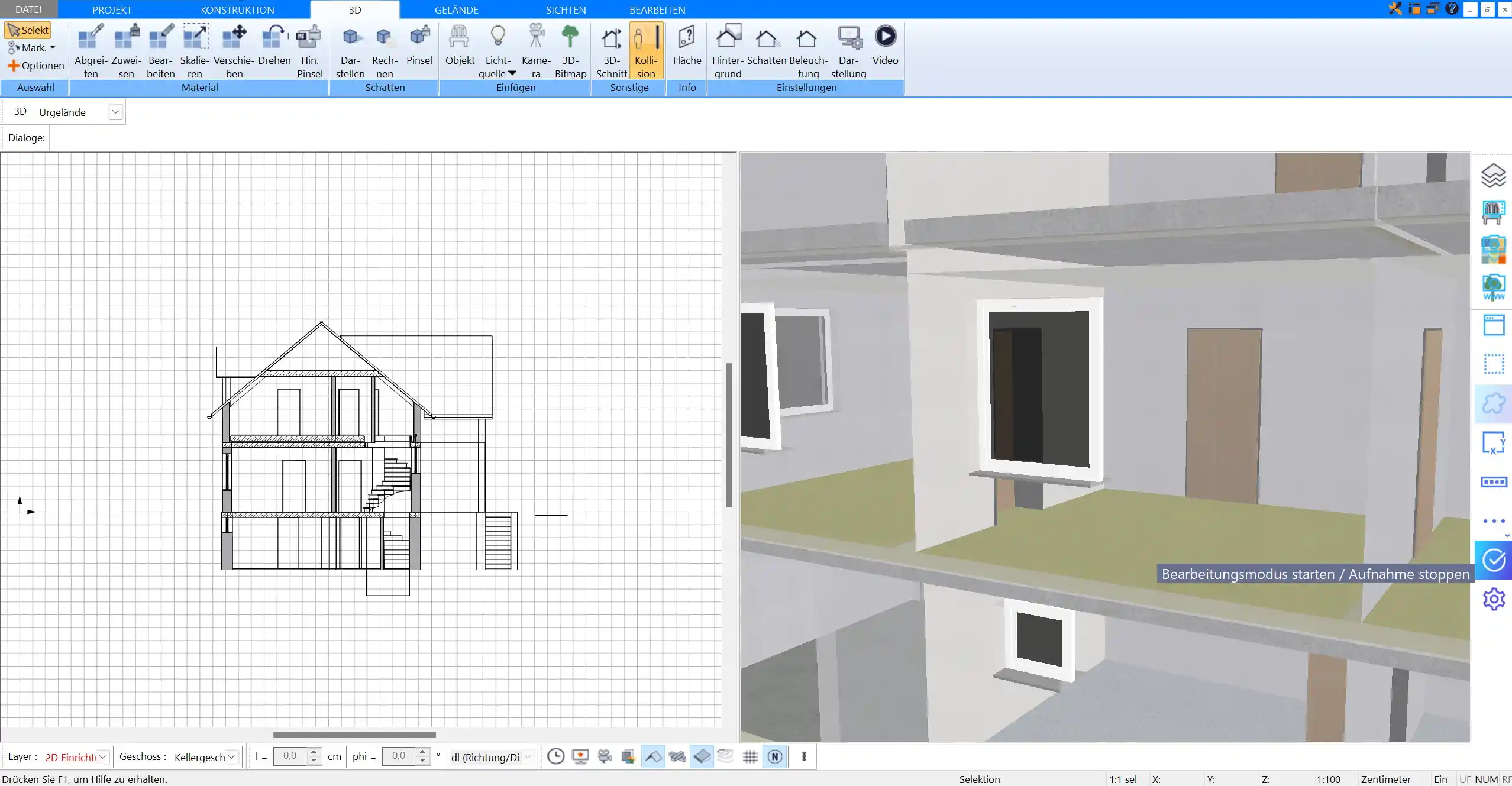
Task: Open the DATEI menu
Action: point(28,9)
